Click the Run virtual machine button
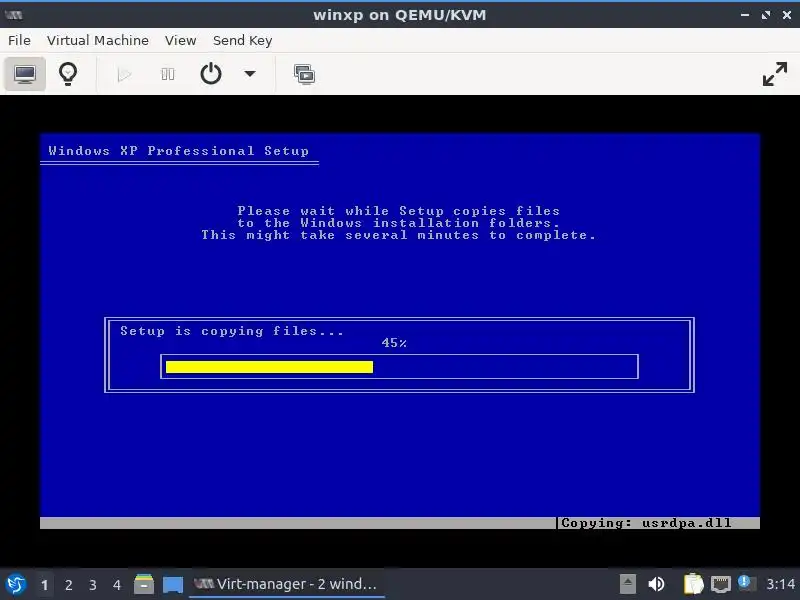This screenshot has height=600, width=800. (124, 74)
